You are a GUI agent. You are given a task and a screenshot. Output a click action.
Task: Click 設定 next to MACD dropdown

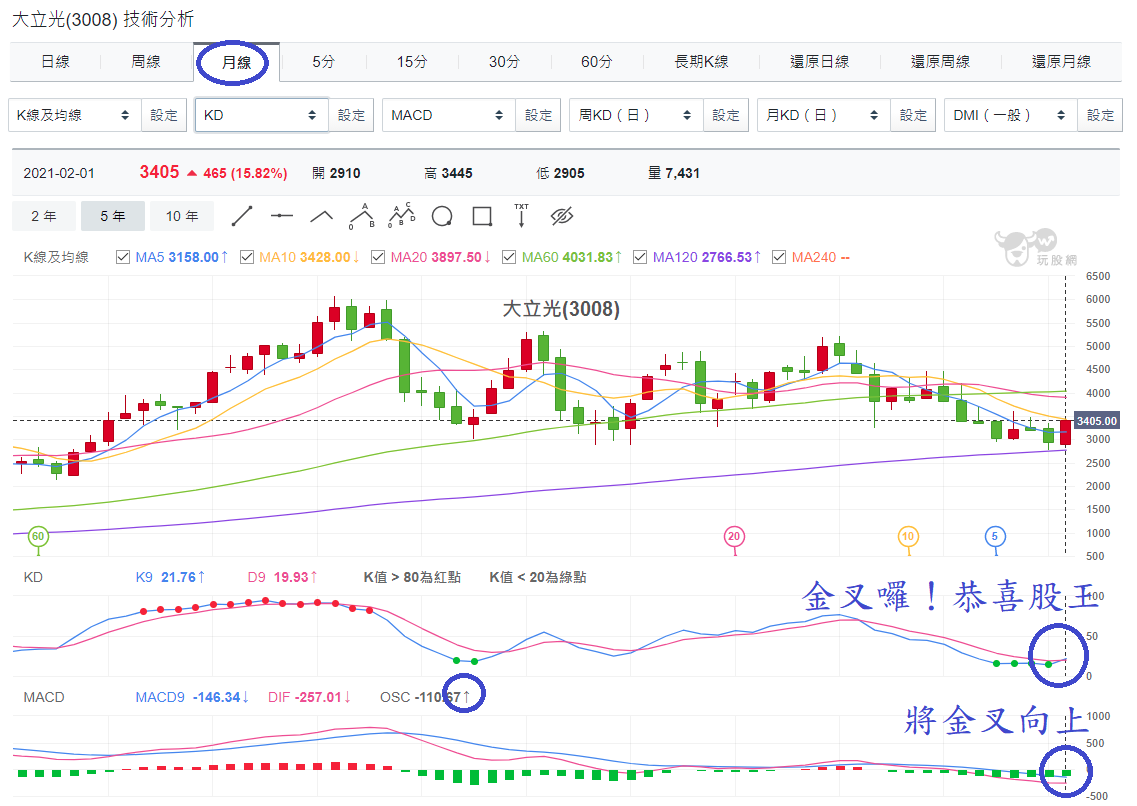(x=538, y=115)
